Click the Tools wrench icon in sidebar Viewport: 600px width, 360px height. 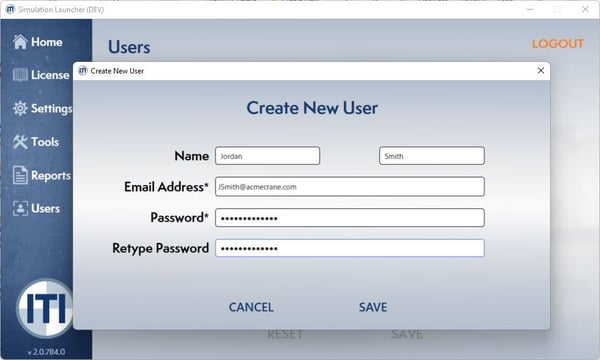click(20, 142)
